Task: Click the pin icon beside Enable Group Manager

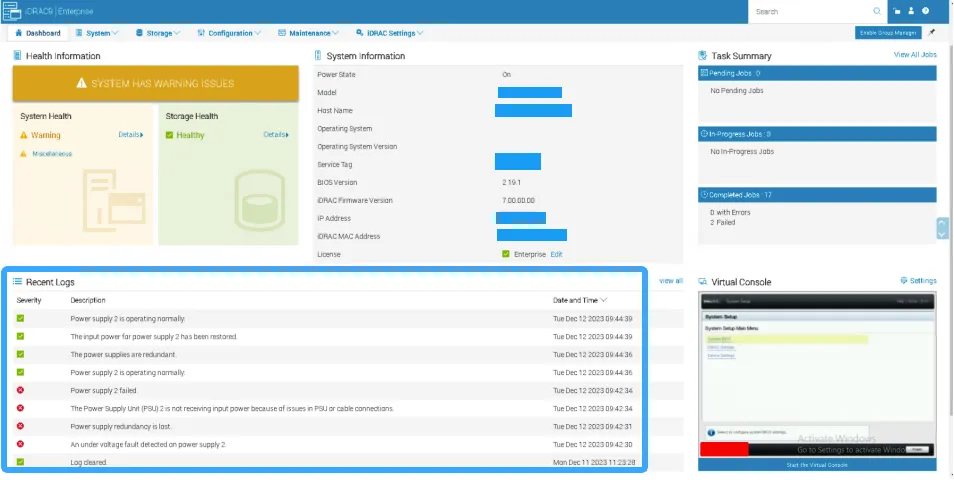Action: (x=932, y=32)
